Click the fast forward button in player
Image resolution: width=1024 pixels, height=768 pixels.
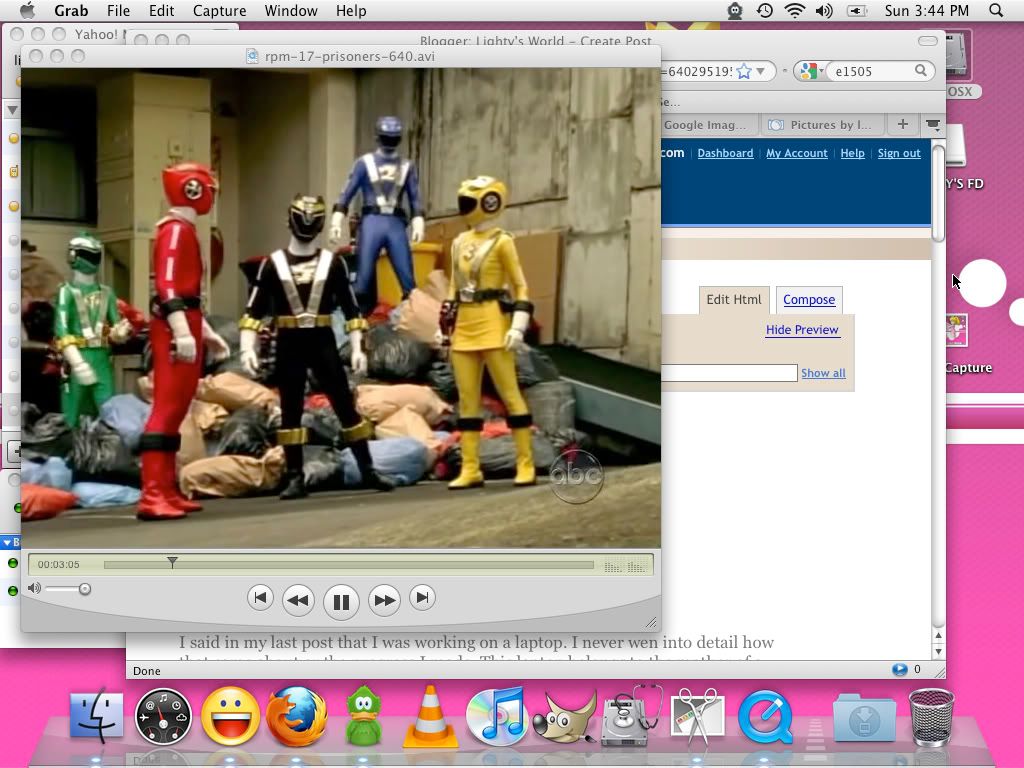click(x=384, y=600)
